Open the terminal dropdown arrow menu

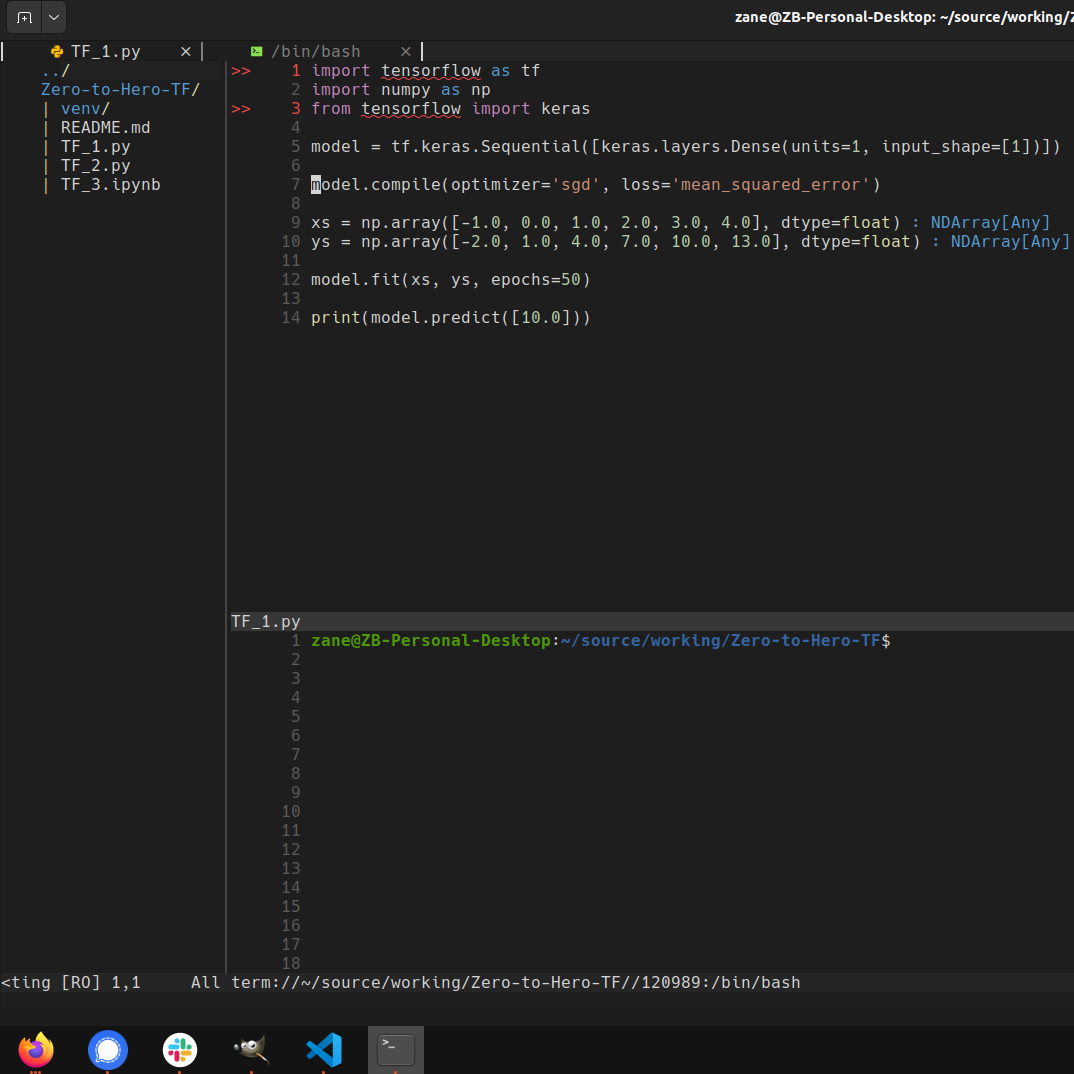54,17
